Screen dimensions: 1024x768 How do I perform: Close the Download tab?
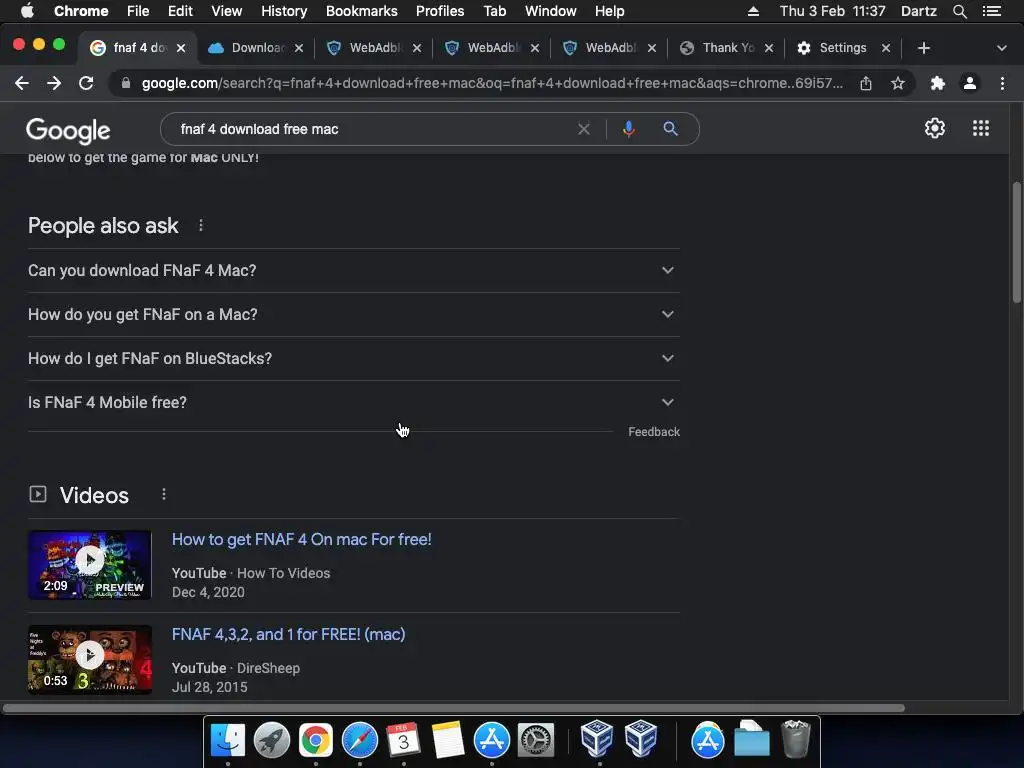point(298,48)
